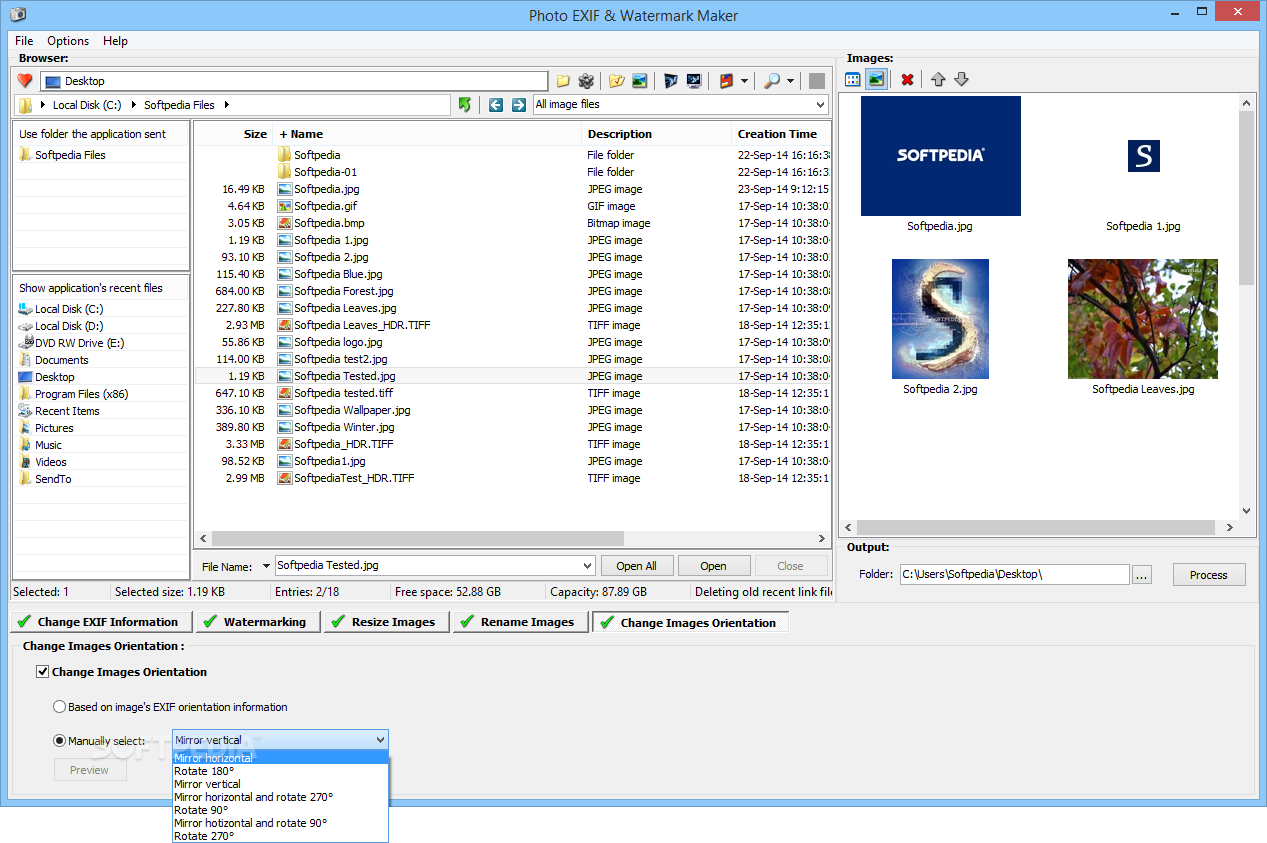Collapse the Mirror vertical orientation combo box

click(379, 740)
